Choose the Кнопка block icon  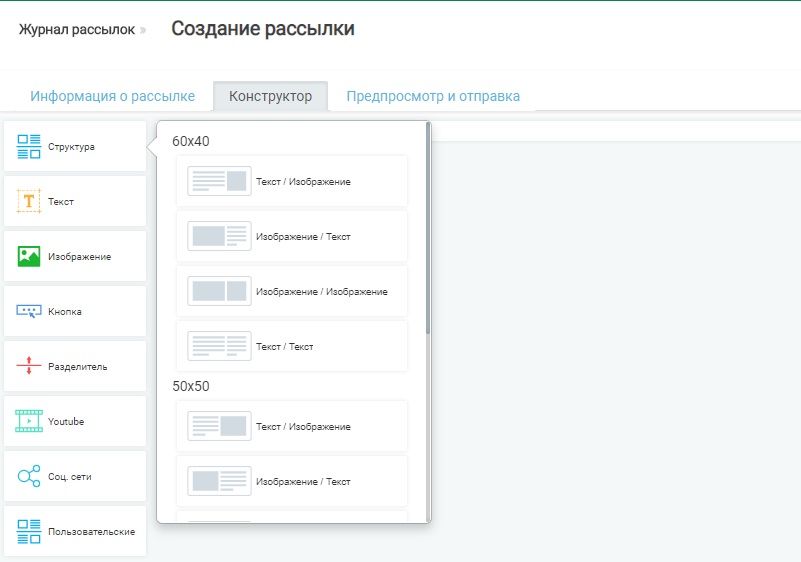[29, 311]
